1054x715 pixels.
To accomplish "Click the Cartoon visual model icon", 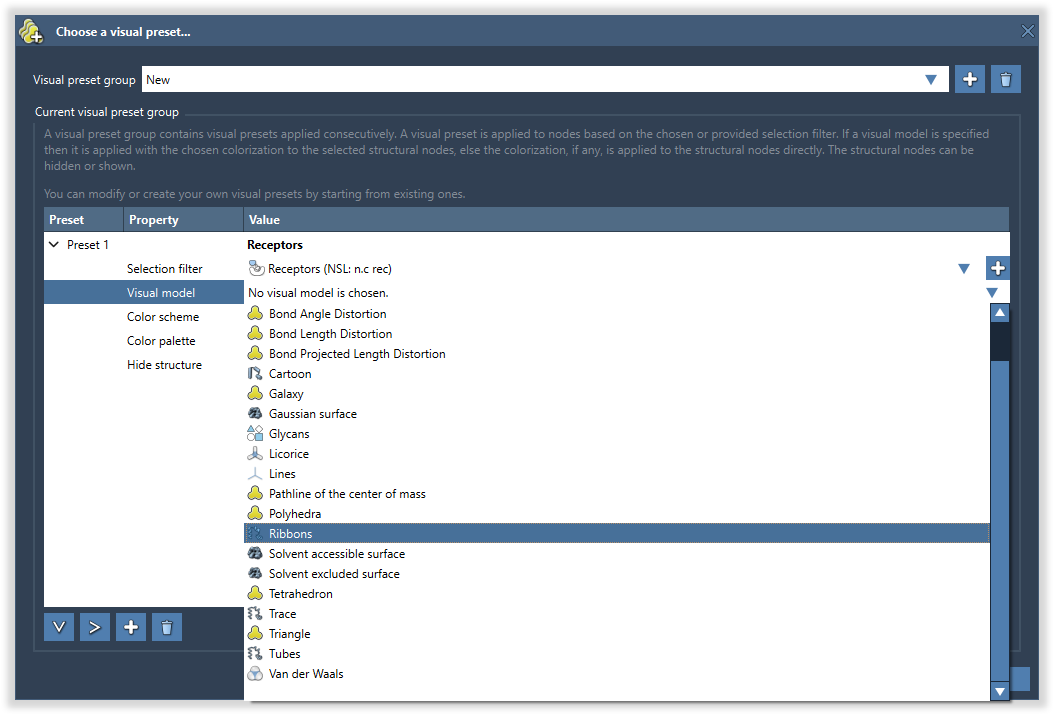I will (x=255, y=374).
